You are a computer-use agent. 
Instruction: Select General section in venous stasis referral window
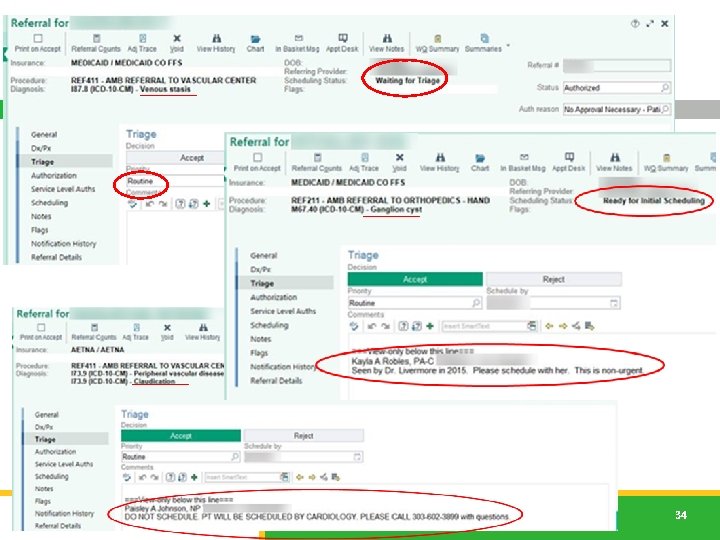click(x=44, y=135)
